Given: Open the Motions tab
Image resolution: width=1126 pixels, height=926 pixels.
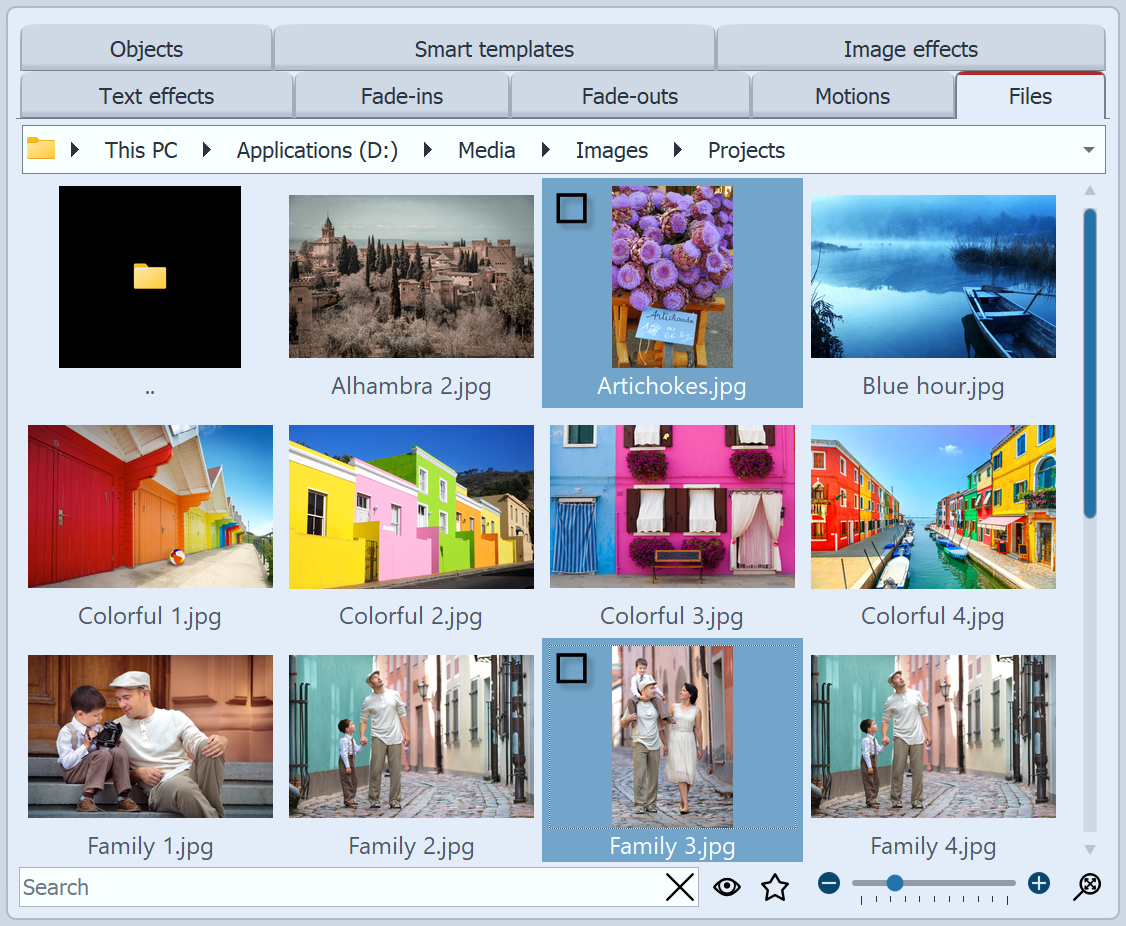Looking at the screenshot, I should pos(853,96).
